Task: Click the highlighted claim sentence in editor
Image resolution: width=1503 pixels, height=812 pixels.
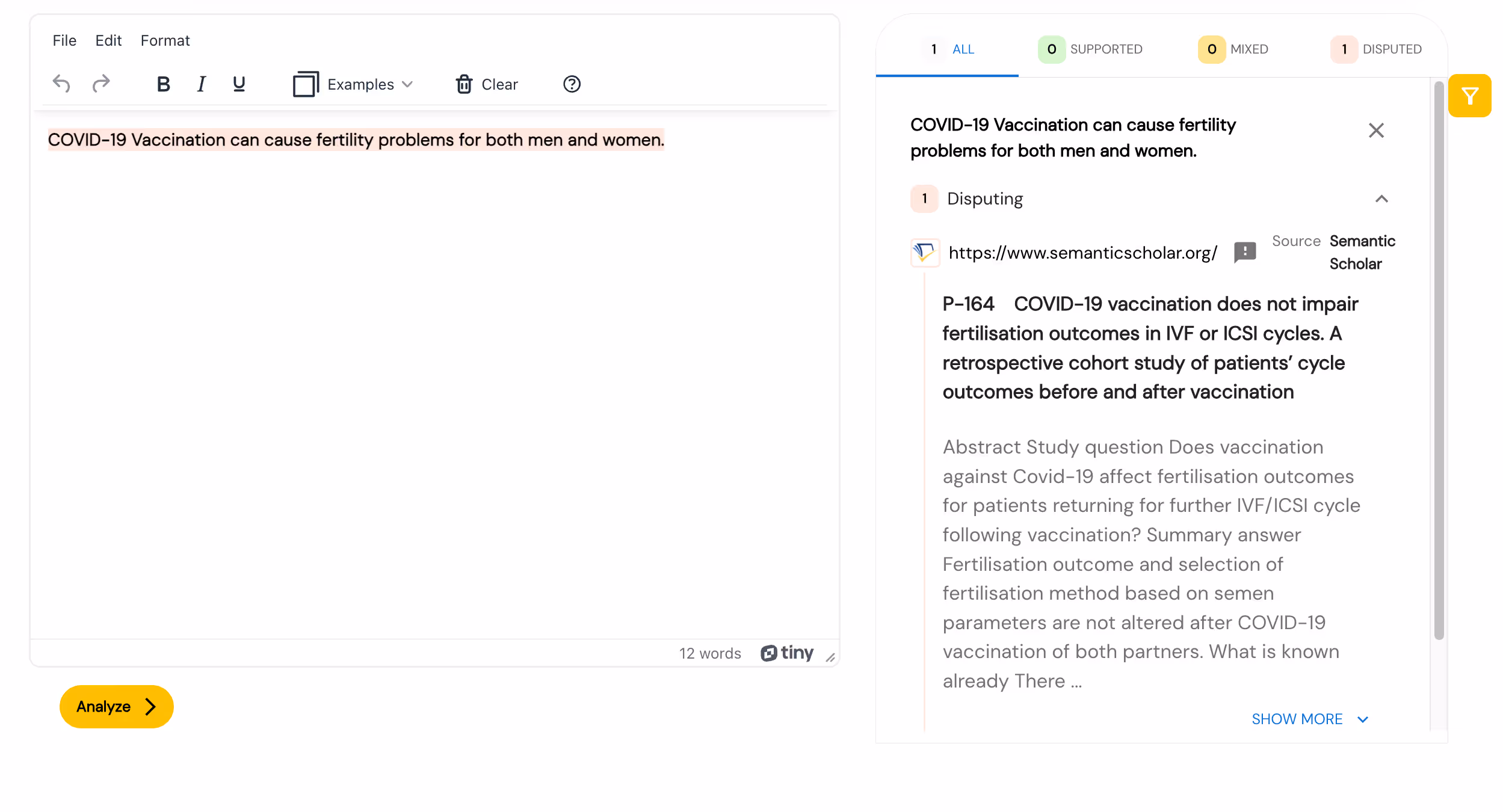Action: [356, 140]
